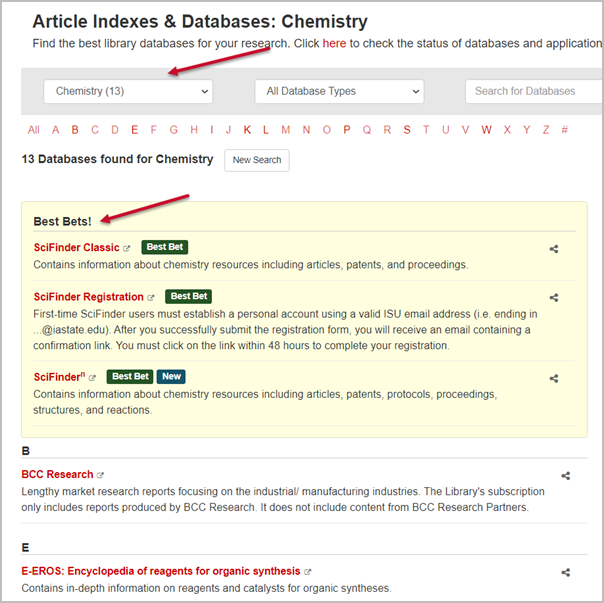Click the page title 'Article Indexes & Databases: Chemistry'
Viewport: 604px width, 603px height.
tap(200, 21)
